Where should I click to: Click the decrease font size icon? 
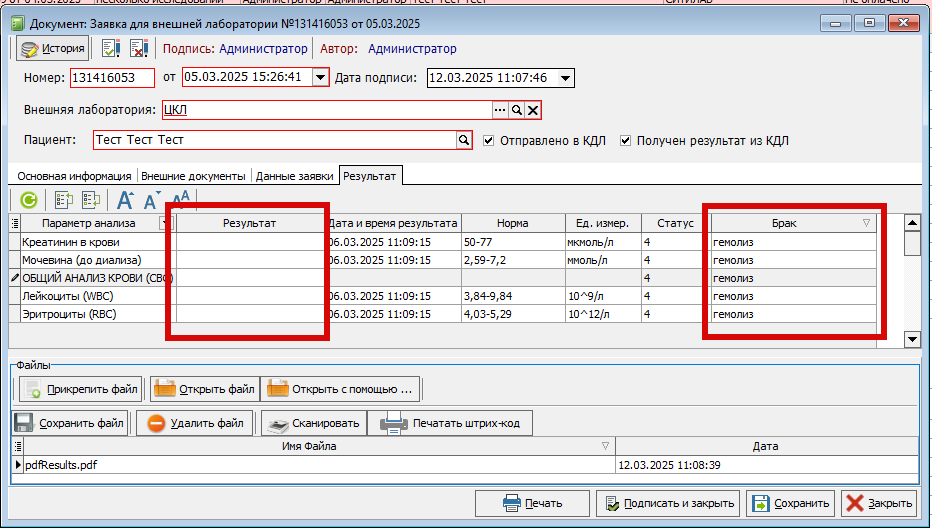click(x=153, y=200)
